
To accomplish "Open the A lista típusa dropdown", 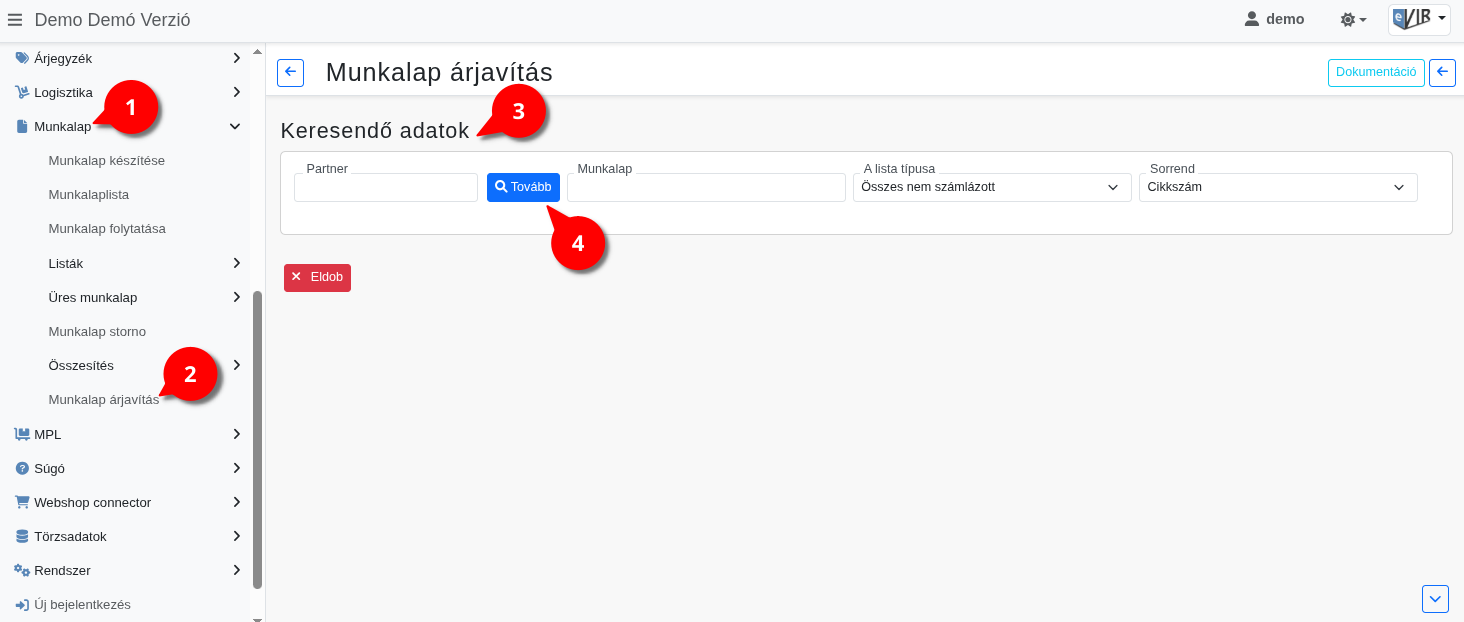I will 989,187.
